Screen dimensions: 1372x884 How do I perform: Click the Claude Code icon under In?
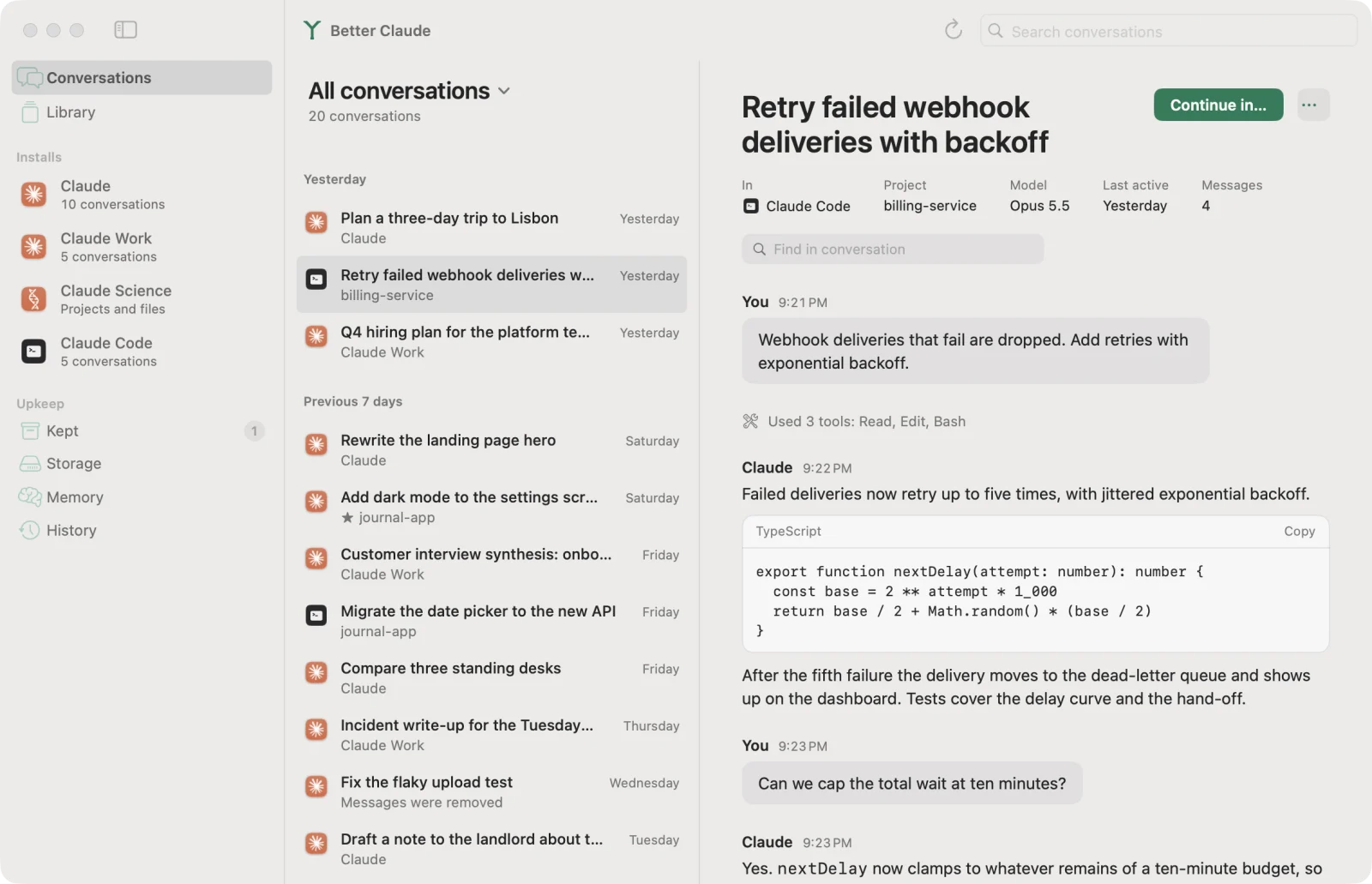(751, 206)
